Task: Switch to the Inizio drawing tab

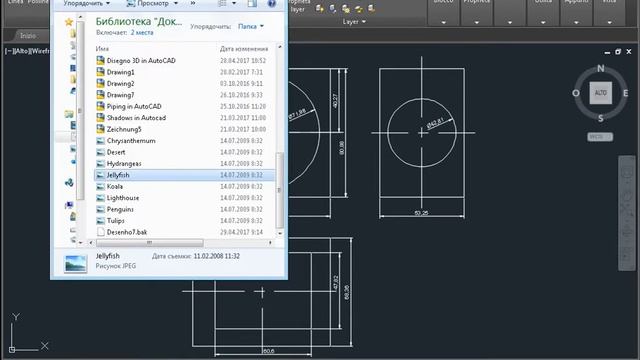Action: [x=28, y=36]
